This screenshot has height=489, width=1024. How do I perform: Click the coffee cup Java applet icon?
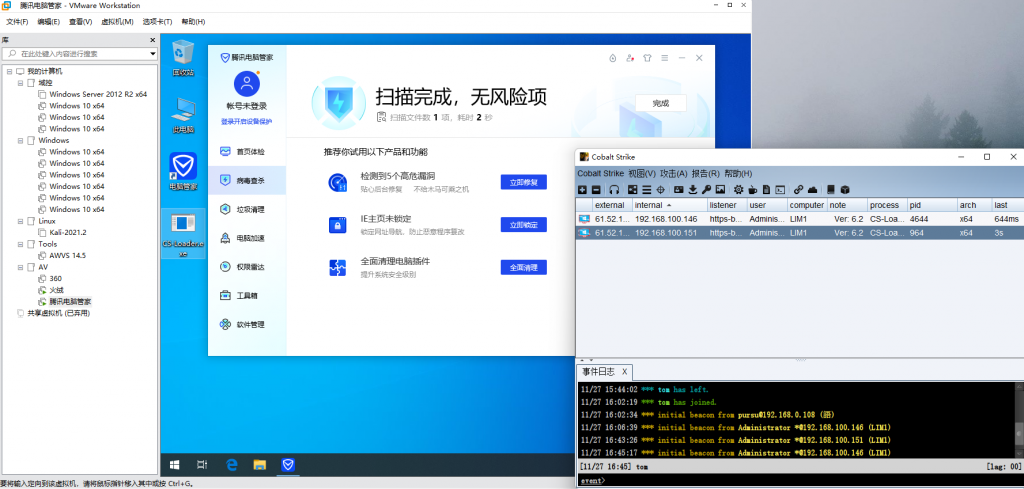(752, 190)
